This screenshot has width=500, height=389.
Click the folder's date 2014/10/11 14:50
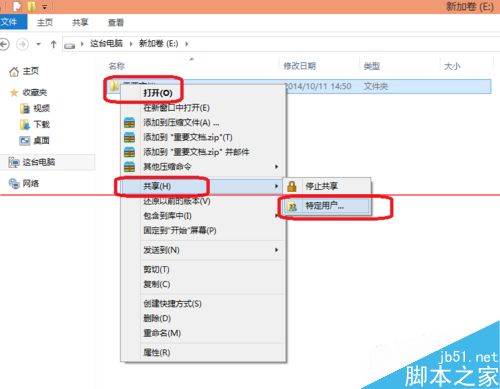318,86
